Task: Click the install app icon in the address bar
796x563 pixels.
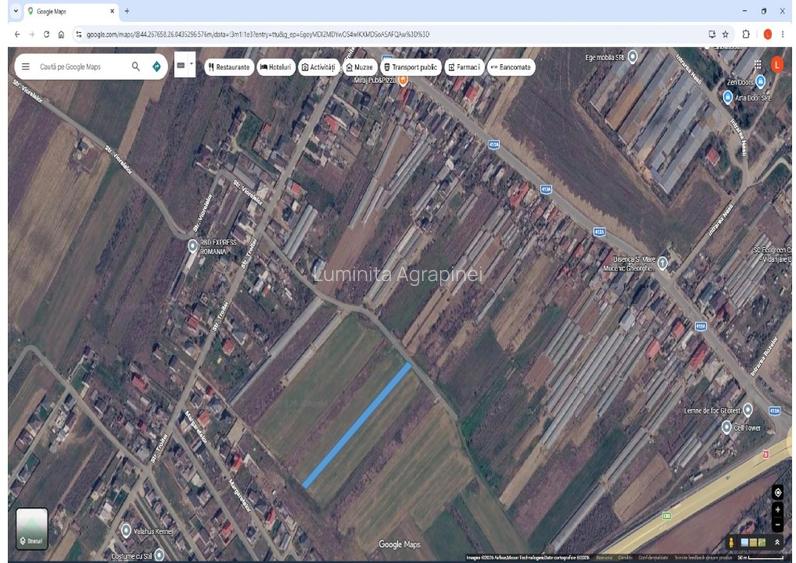Action: click(712, 34)
